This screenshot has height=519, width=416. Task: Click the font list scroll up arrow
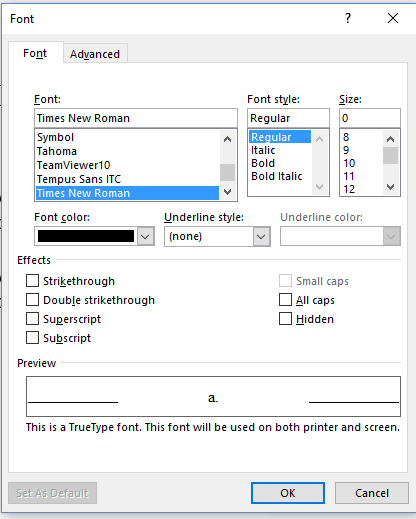228,139
